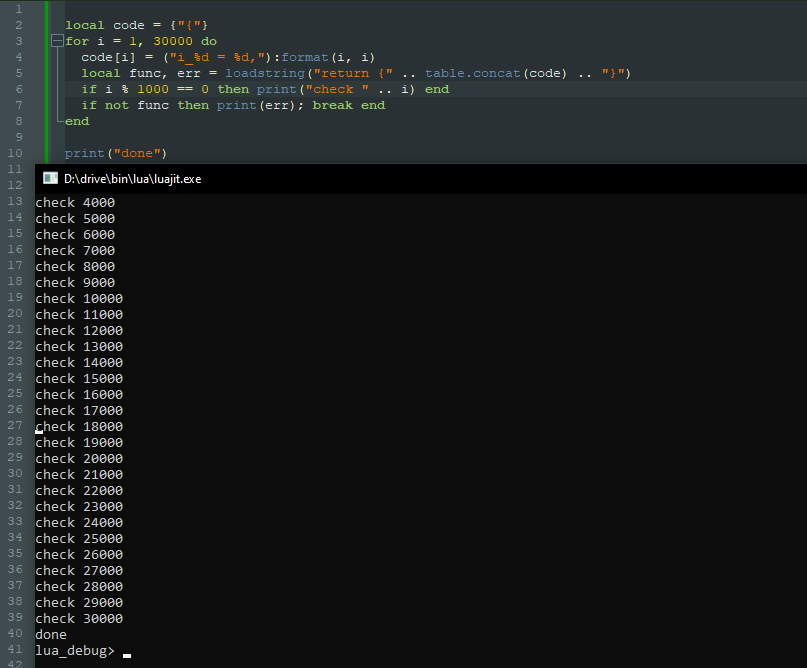Click console line 'check 14000'

(x=79, y=363)
